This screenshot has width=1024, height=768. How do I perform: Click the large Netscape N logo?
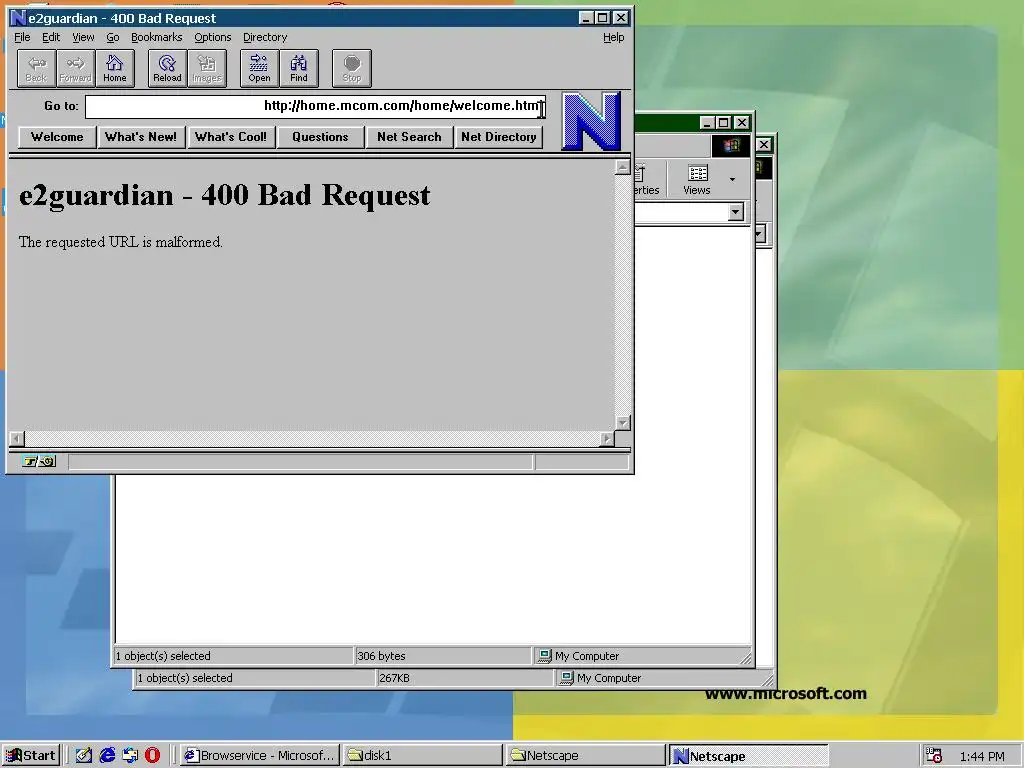point(592,121)
